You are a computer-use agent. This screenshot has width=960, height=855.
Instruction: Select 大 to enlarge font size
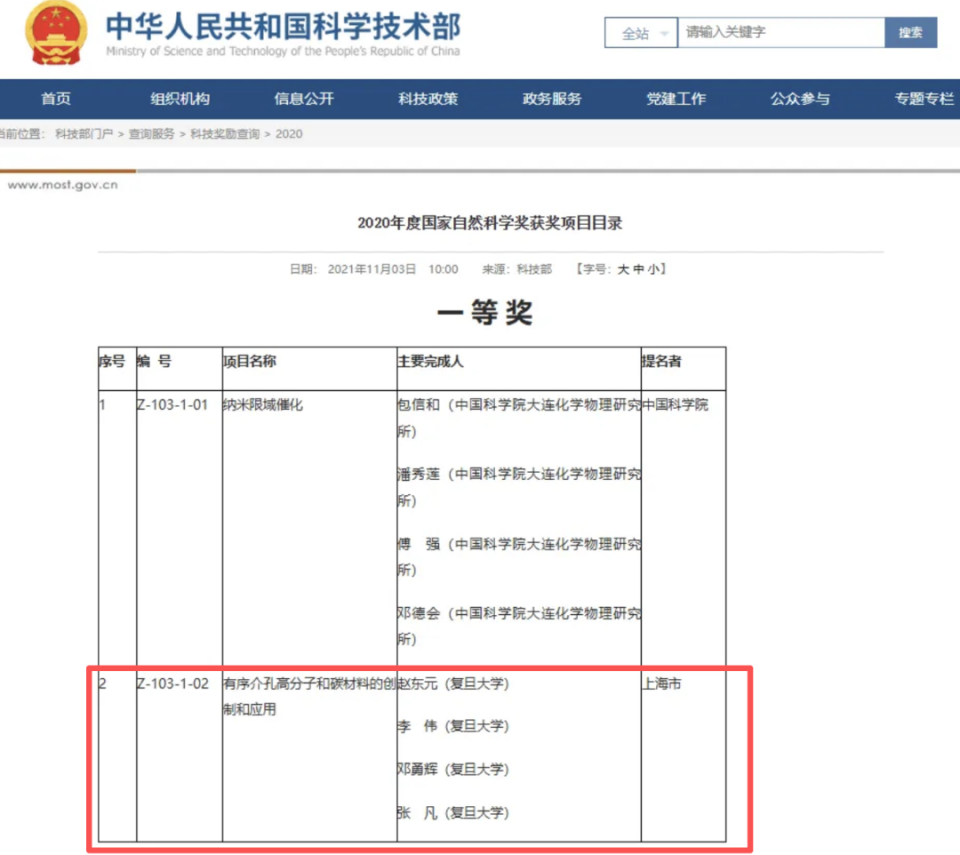(x=624, y=268)
